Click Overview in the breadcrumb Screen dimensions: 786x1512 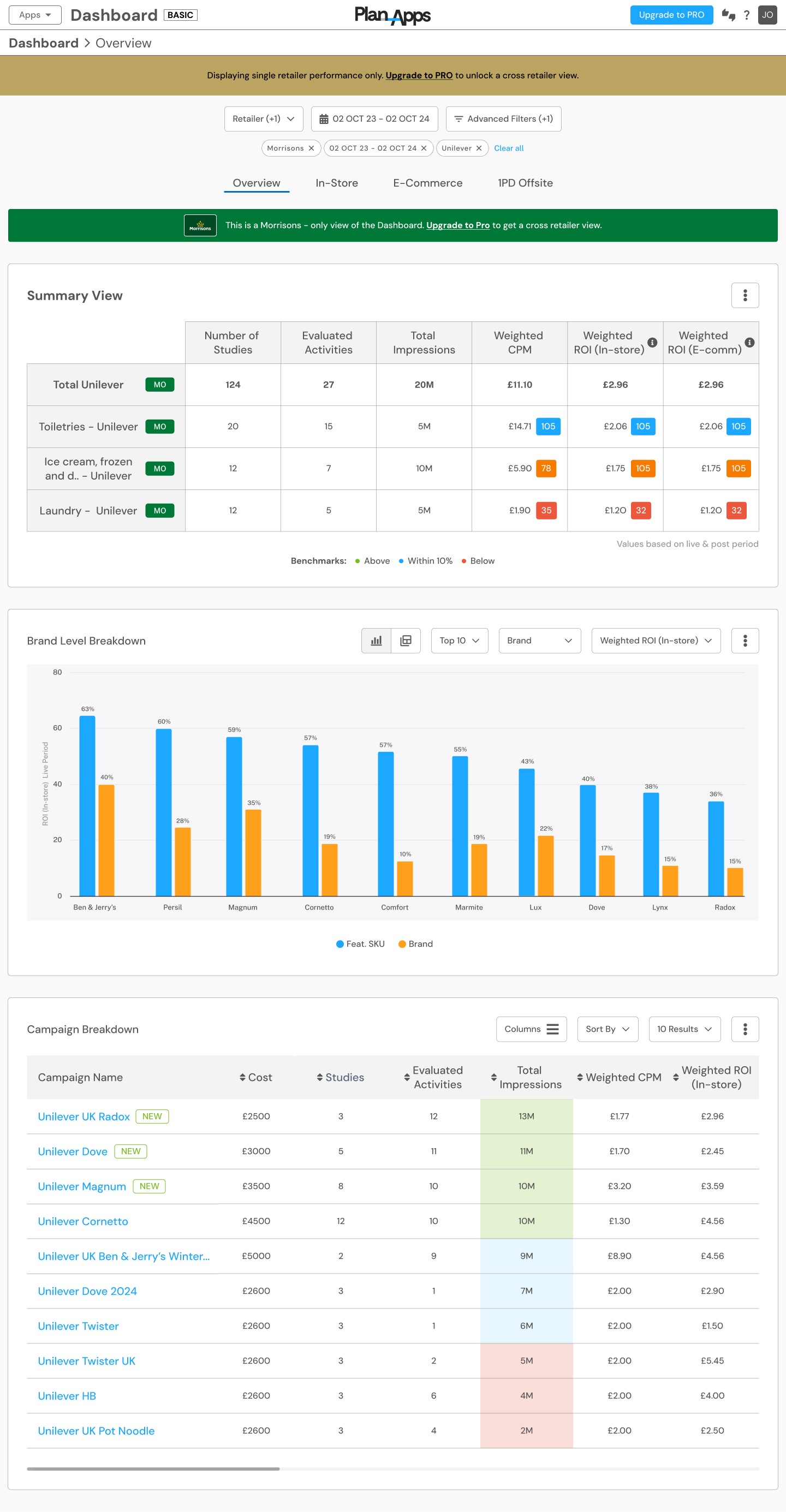point(123,43)
